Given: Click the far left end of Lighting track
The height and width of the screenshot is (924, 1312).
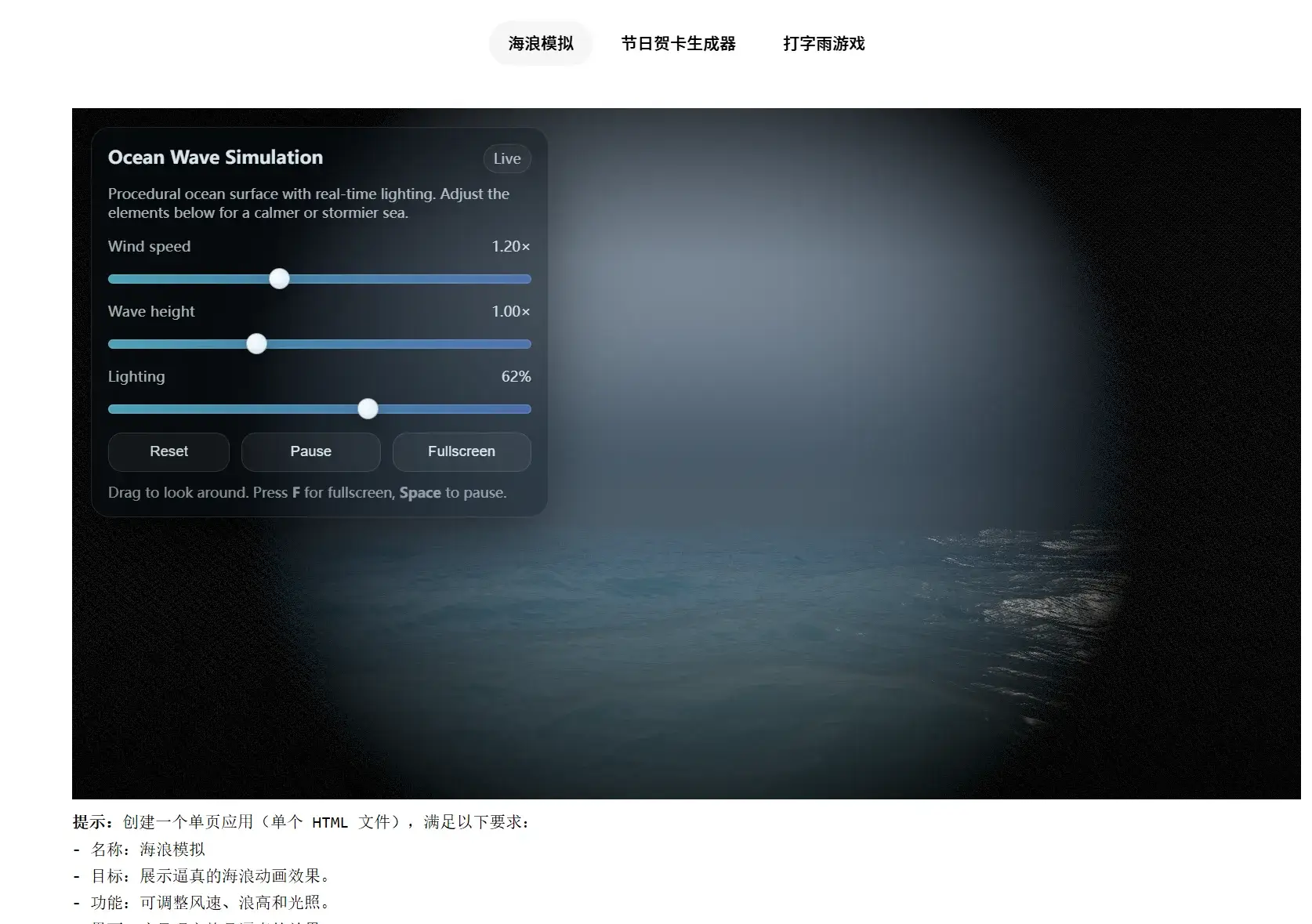Looking at the screenshot, I should tap(112, 409).
